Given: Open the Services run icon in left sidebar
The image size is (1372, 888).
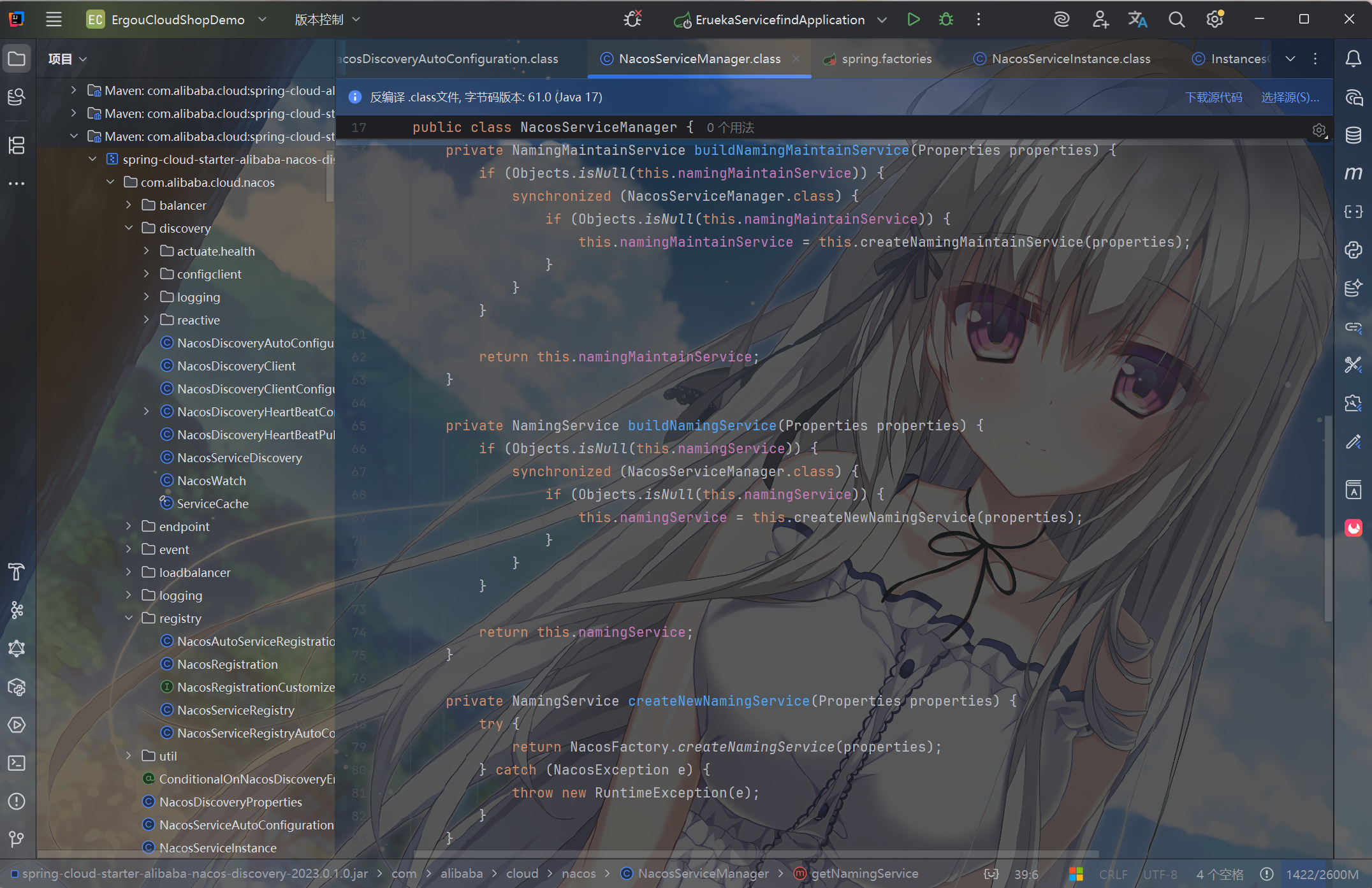Looking at the screenshot, I should coord(17,725).
